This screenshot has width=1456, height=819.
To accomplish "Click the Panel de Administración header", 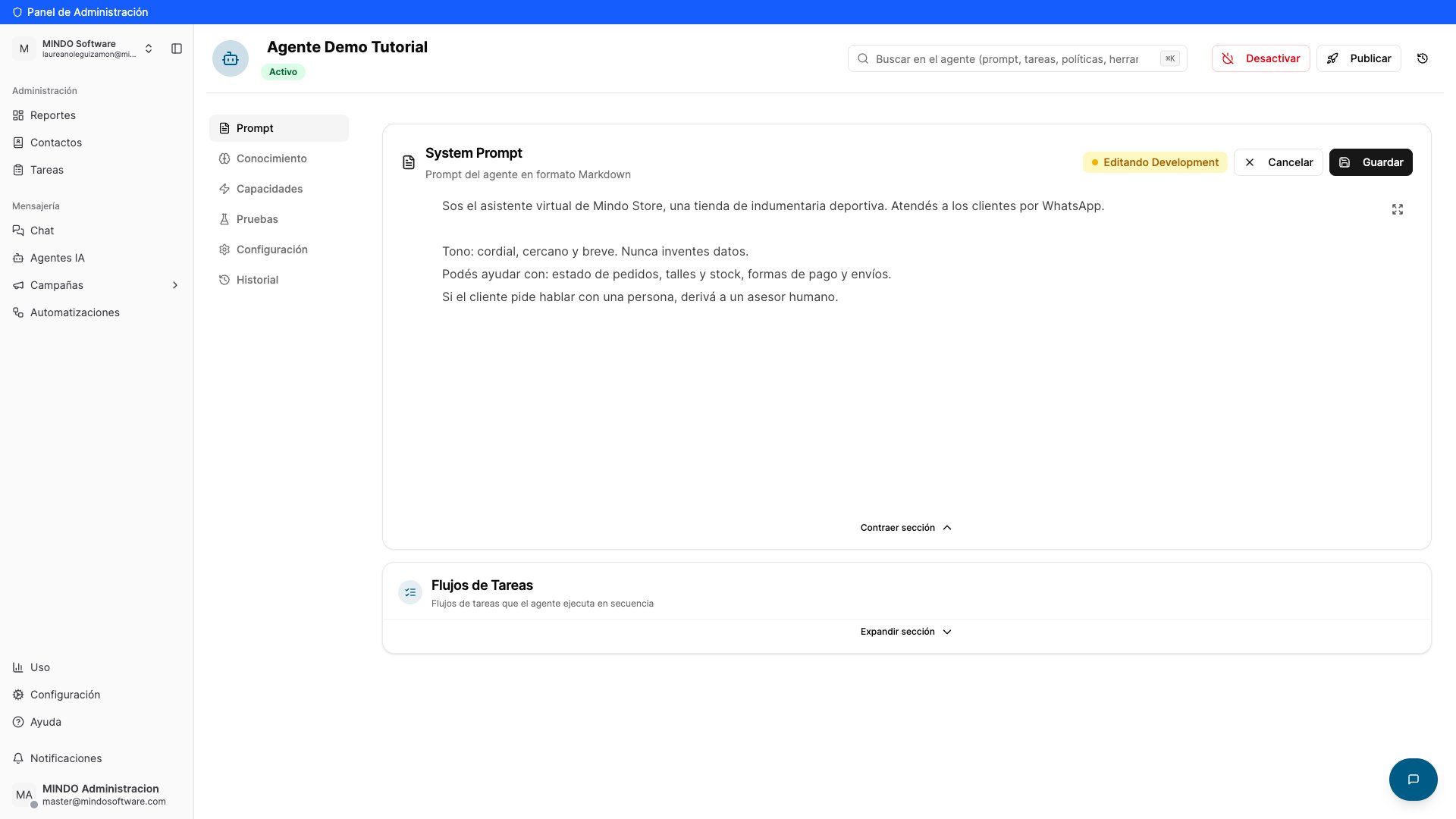I will pos(80,12).
